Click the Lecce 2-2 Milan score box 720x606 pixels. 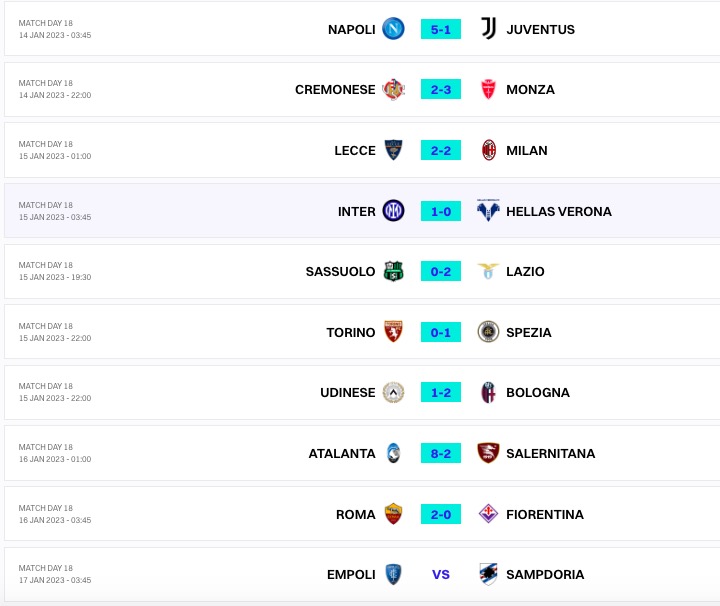[441, 150]
